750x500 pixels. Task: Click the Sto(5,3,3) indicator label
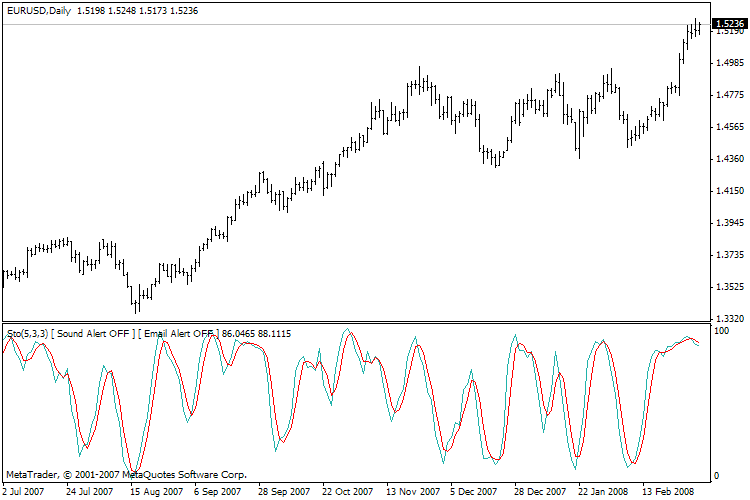click(27, 333)
